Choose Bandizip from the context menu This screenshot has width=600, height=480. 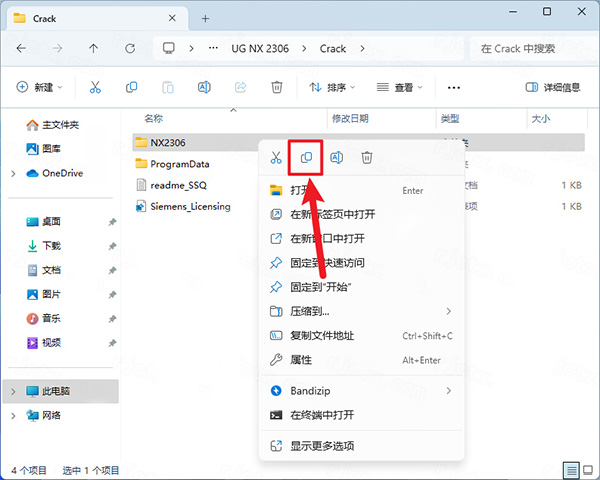(362, 390)
